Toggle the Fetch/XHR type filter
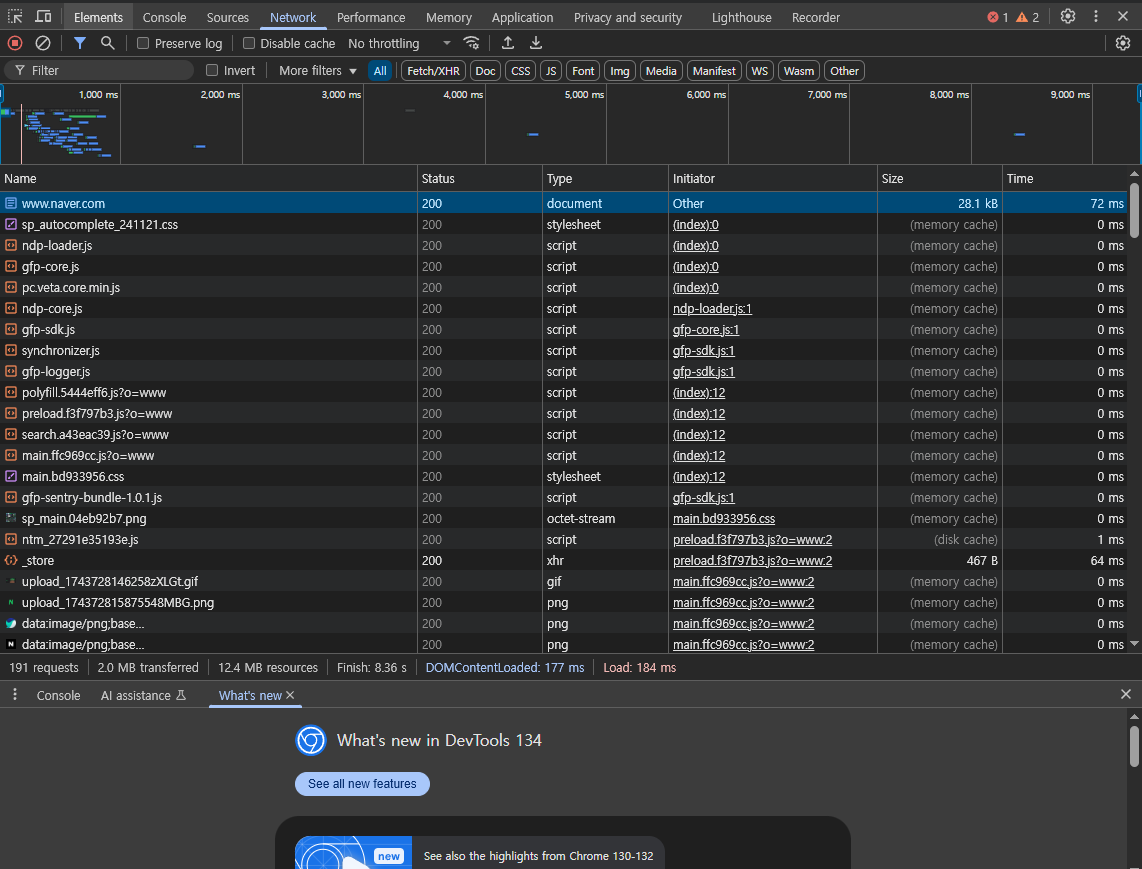1142x869 pixels. pyautogui.click(x=433, y=71)
